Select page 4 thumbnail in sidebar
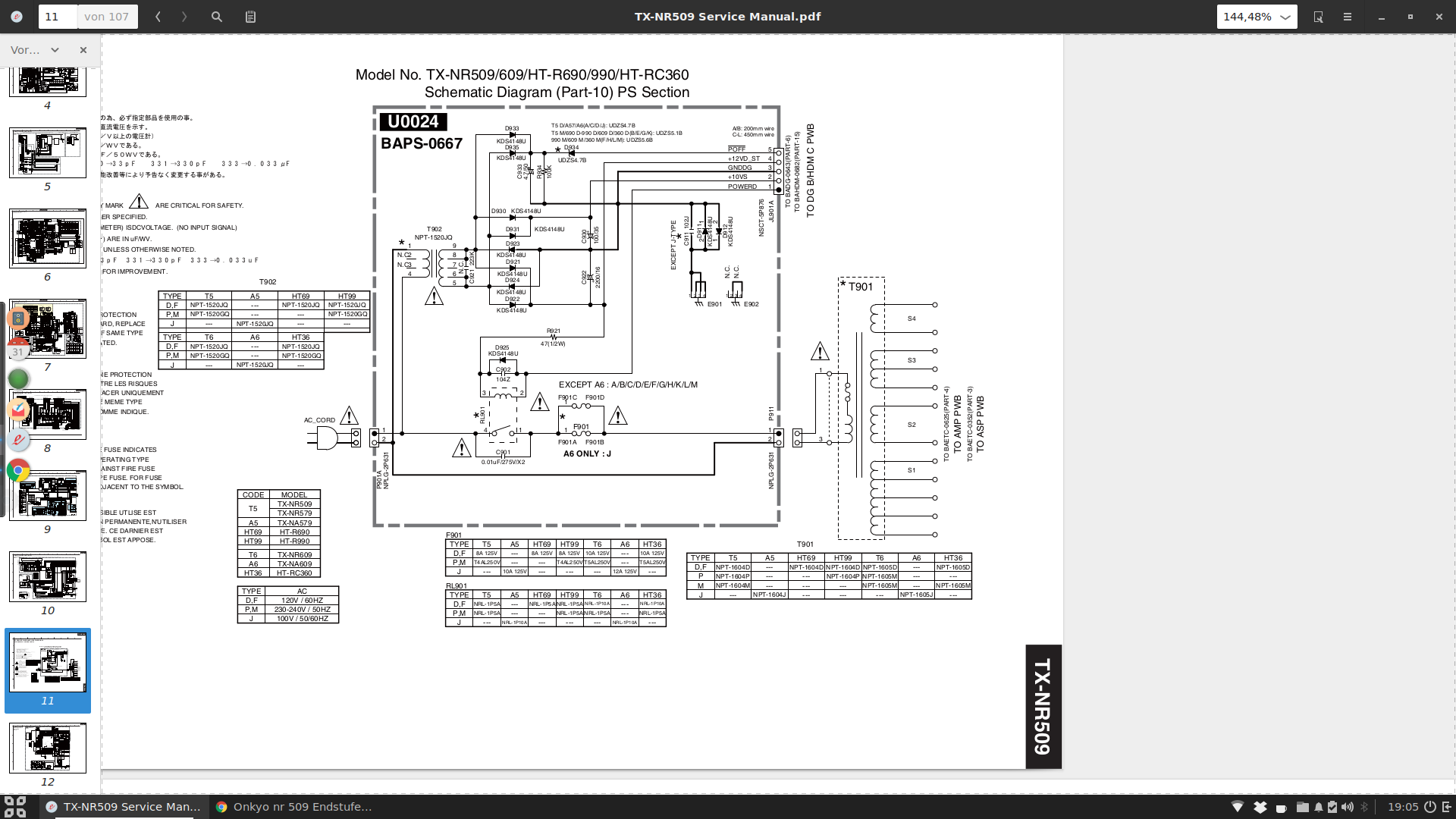The image size is (1456, 819). [48, 81]
